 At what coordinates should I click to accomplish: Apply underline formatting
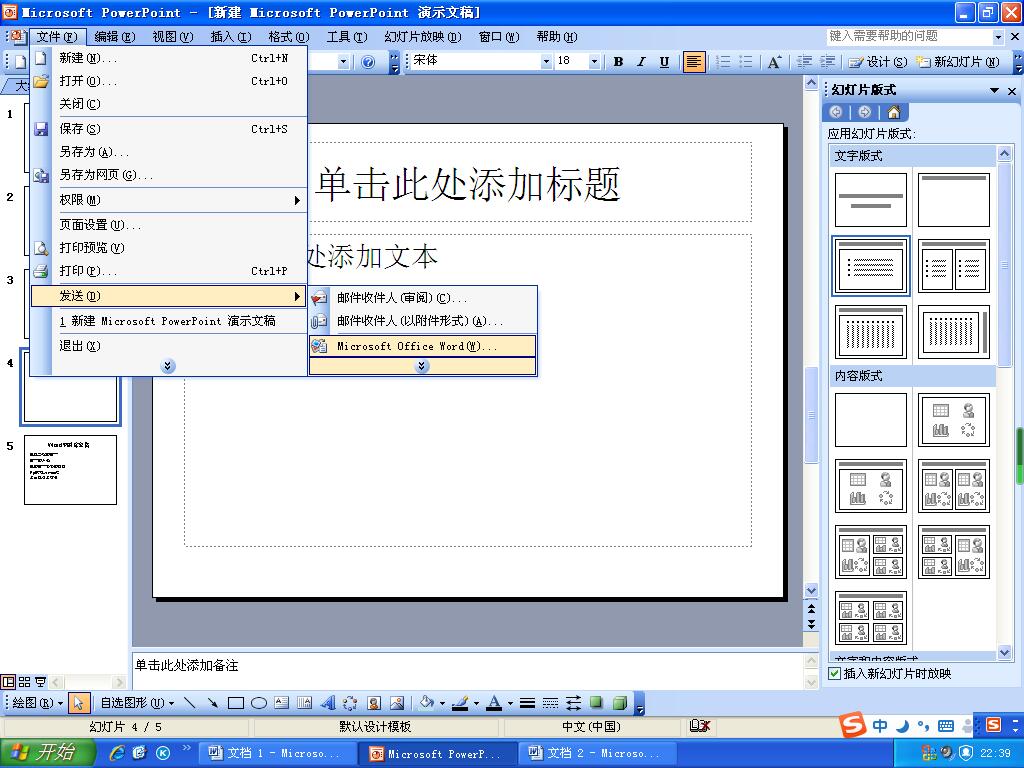click(x=664, y=61)
